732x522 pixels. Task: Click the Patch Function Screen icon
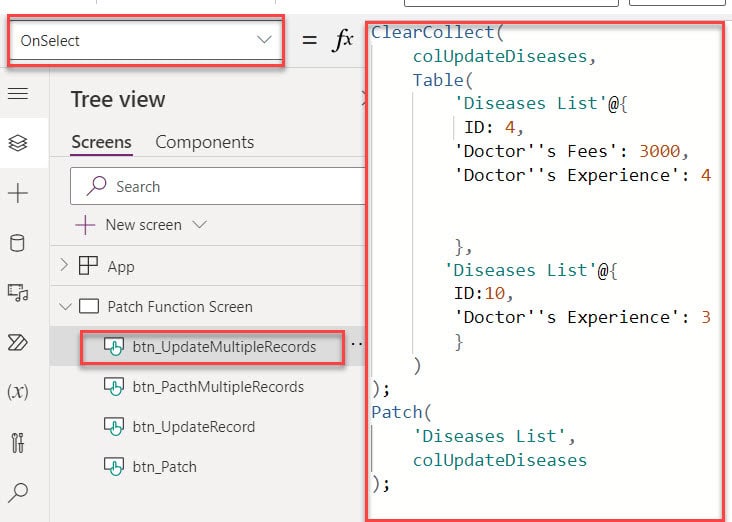point(89,307)
